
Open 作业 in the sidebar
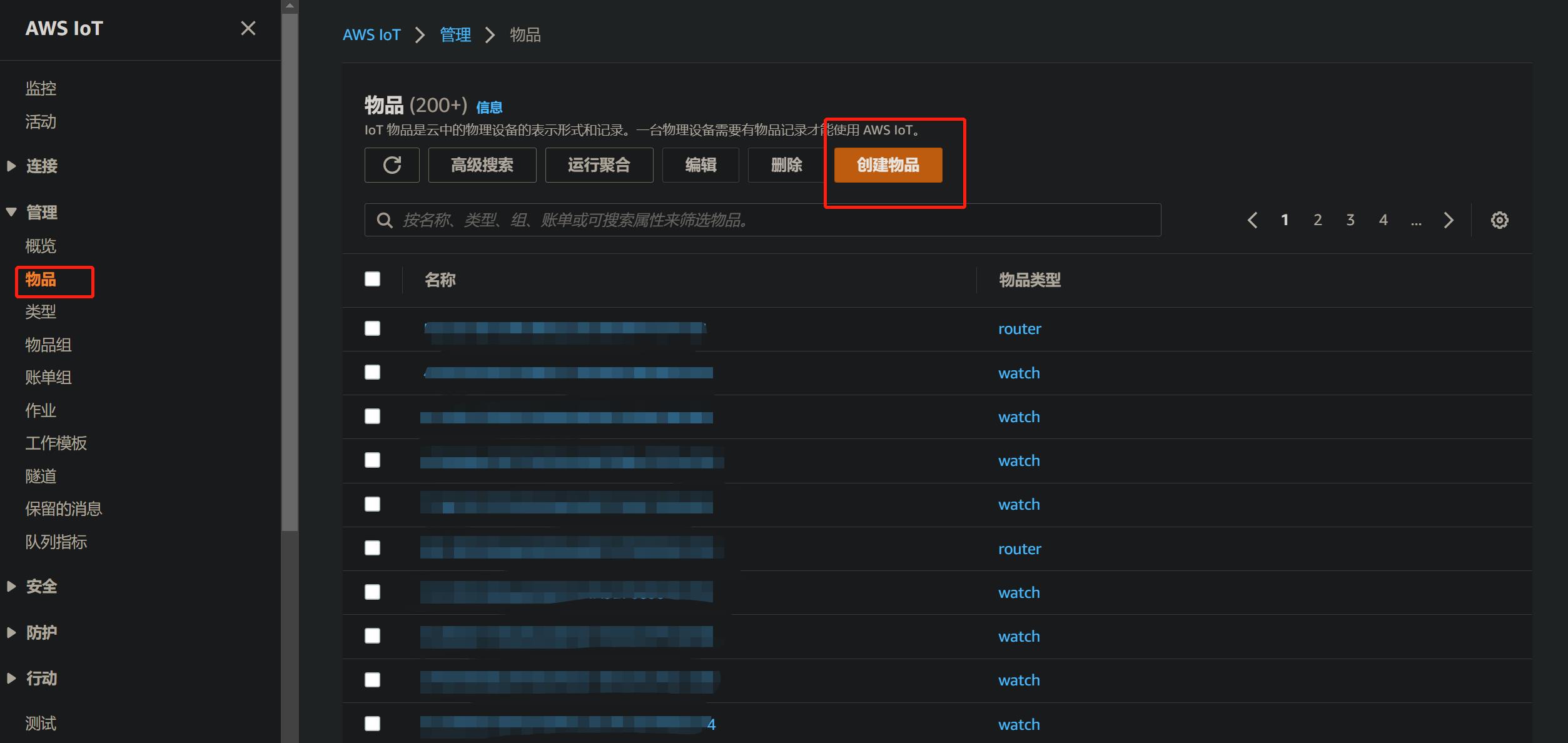(41, 410)
